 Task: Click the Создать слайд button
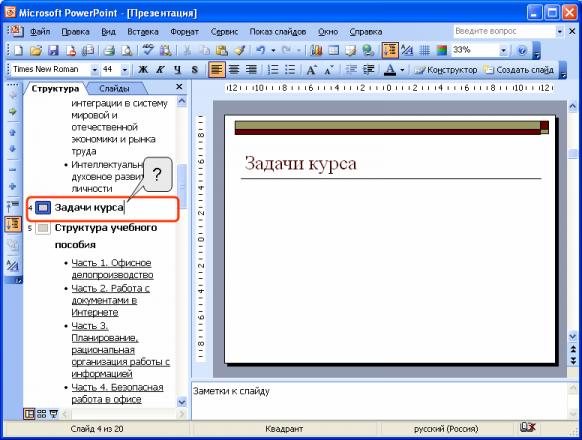[x=519, y=69]
